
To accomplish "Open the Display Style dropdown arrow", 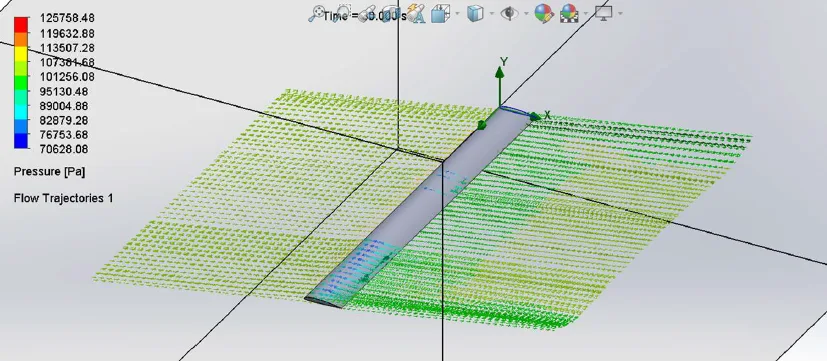I will 492,14.
